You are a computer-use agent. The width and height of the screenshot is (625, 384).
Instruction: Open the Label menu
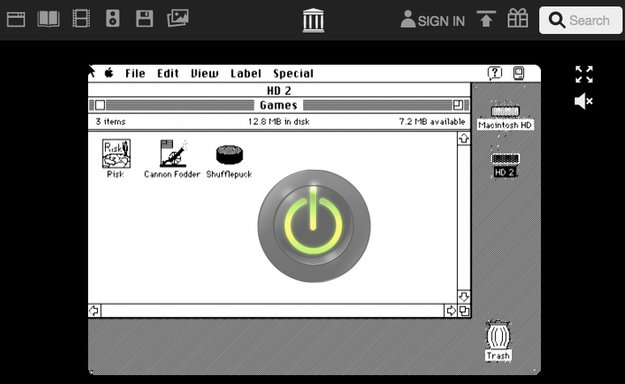pyautogui.click(x=246, y=73)
